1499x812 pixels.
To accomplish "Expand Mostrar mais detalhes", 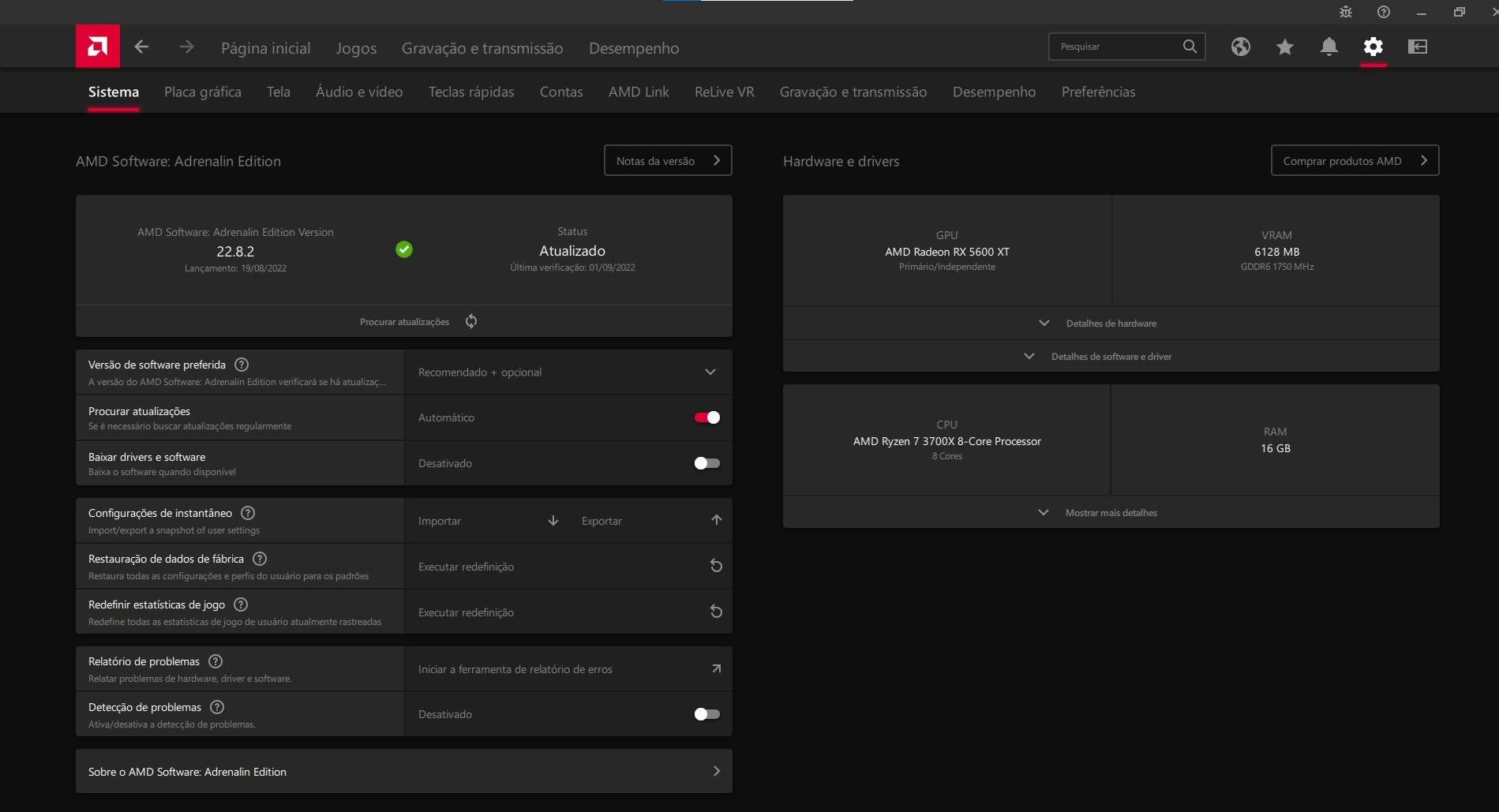I will 1111,513.
